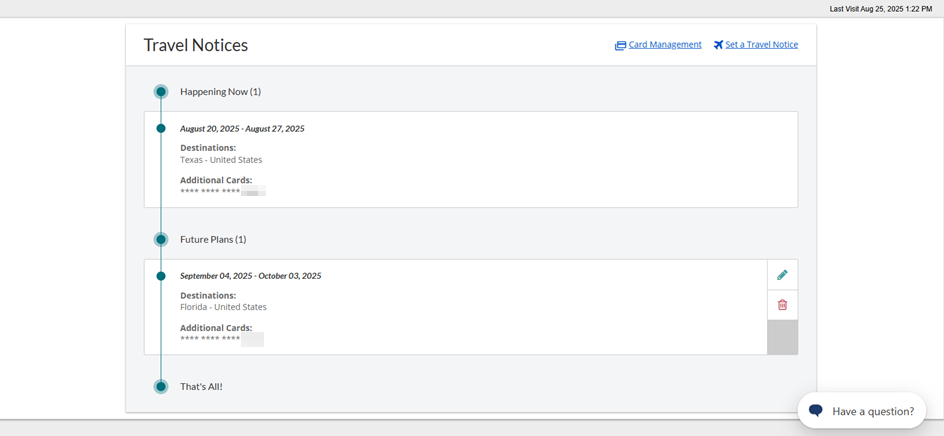
Task: Click the Happening Now (1) section label
Action: [220, 92]
